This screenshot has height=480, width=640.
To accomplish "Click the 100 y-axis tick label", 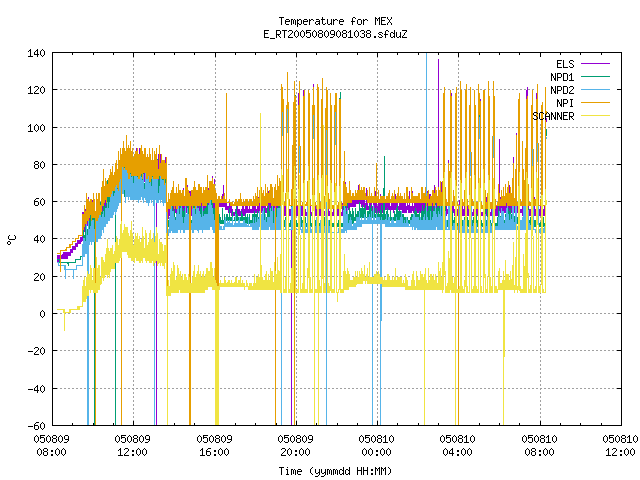I will pyautogui.click(x=36, y=128).
